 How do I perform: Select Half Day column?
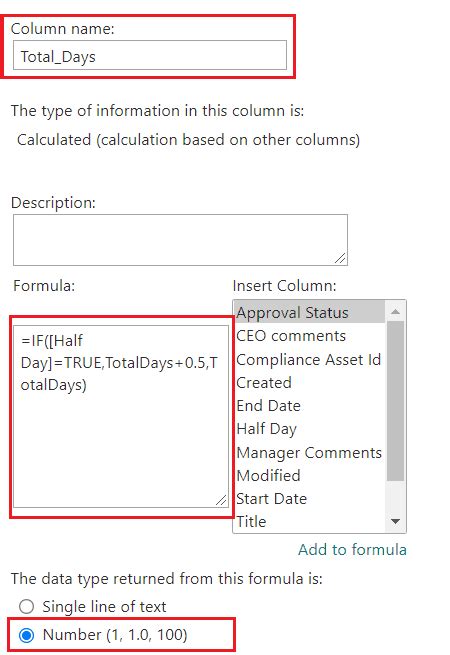309,429
